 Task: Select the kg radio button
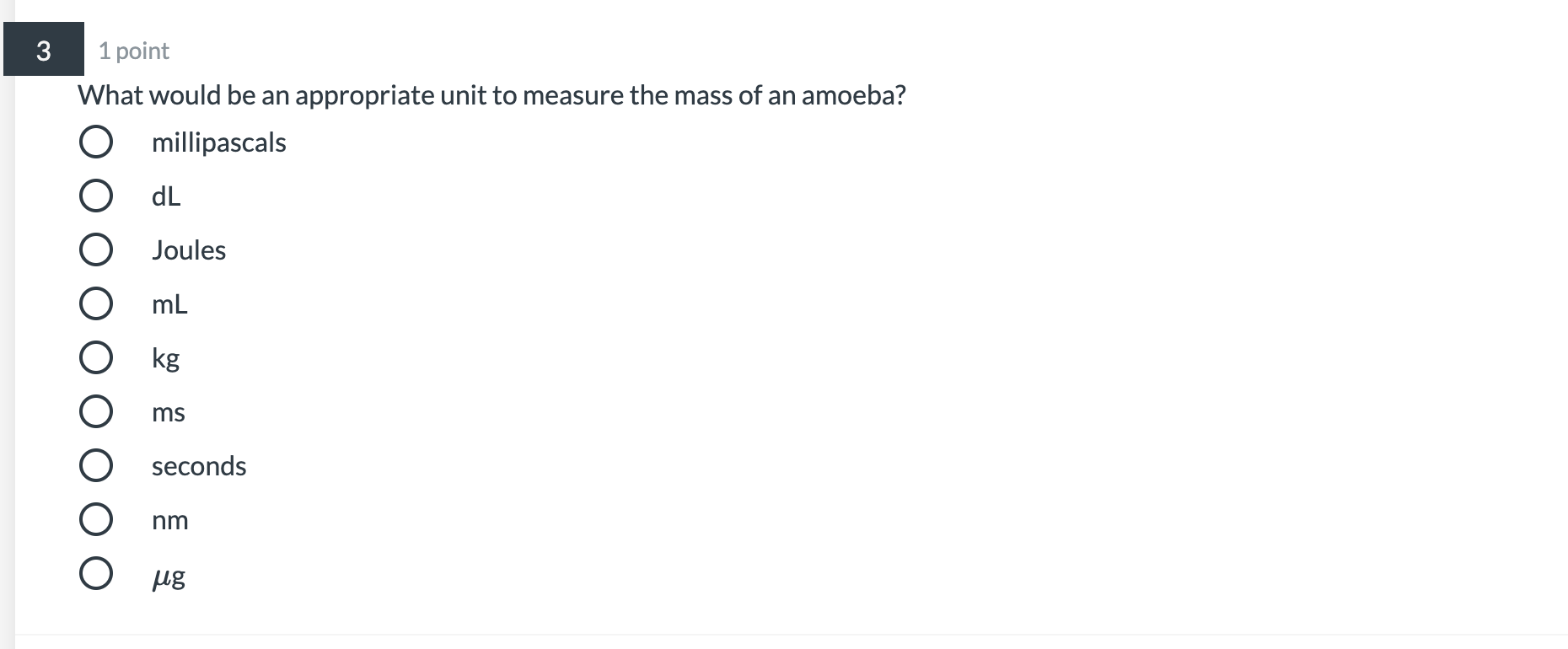[x=96, y=357]
